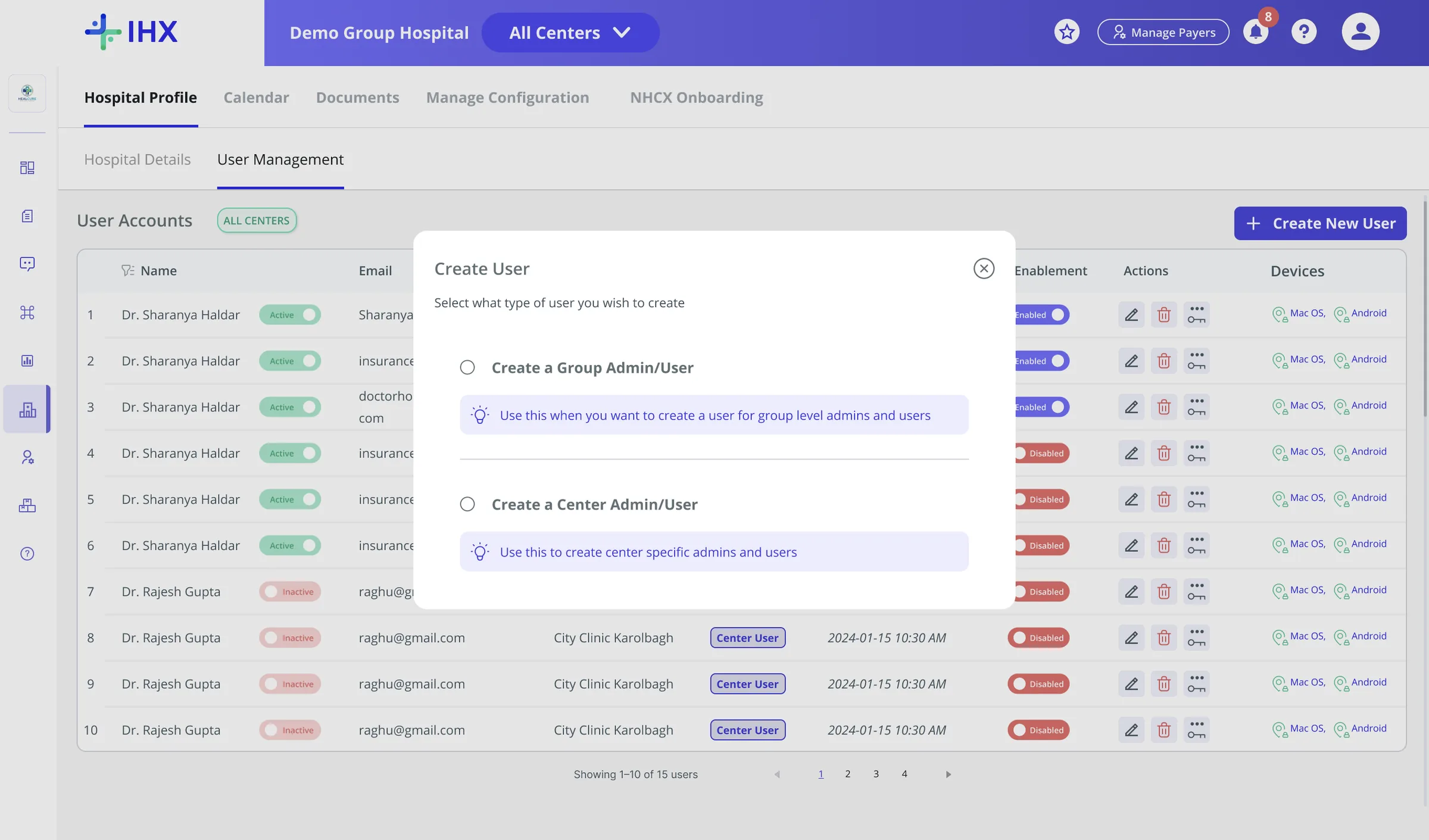Screen dimensions: 1429x840
Task: Click the Manage Payers button
Action: point(1163,32)
